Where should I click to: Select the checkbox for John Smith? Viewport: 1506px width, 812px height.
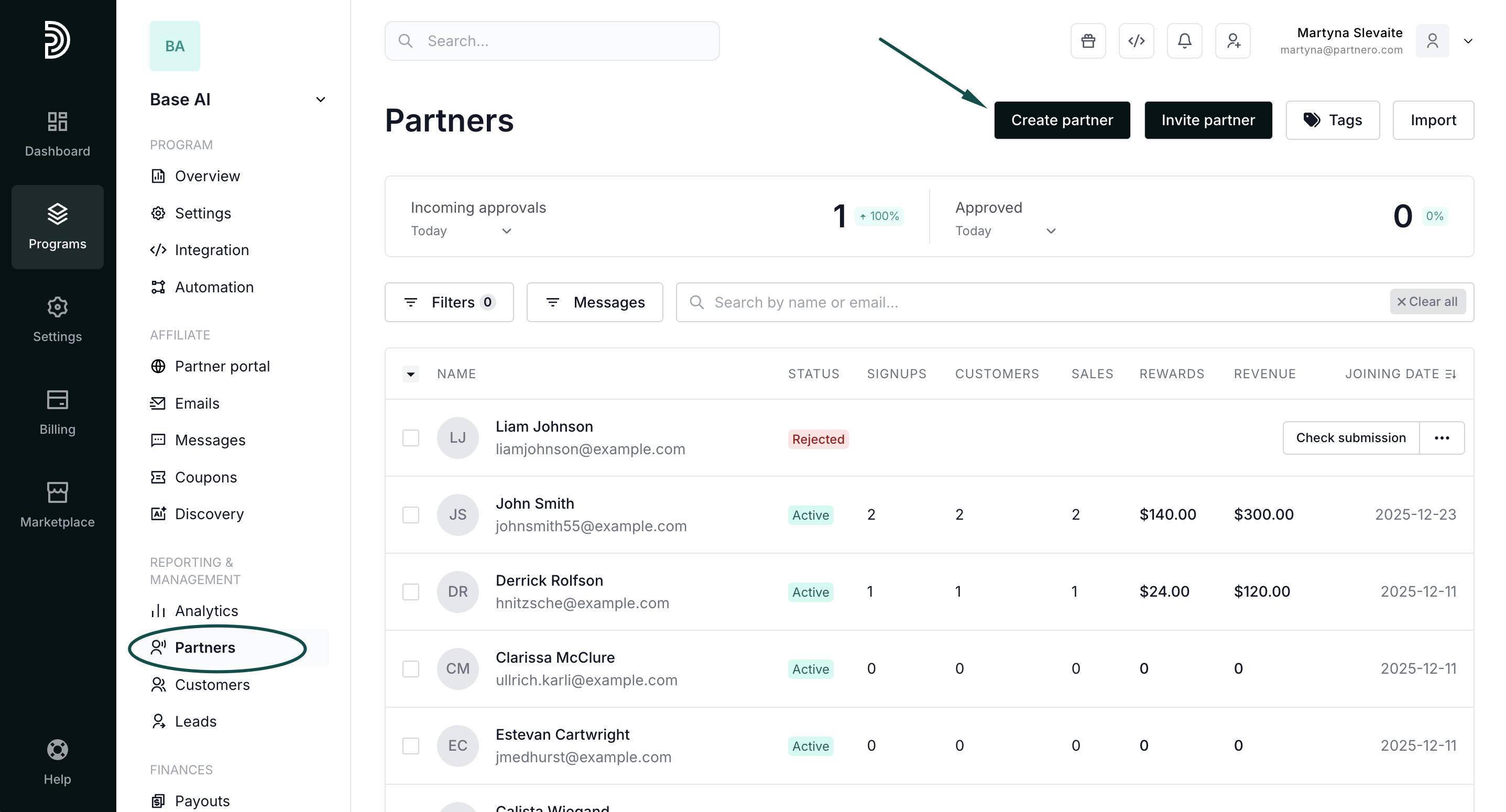tap(410, 514)
